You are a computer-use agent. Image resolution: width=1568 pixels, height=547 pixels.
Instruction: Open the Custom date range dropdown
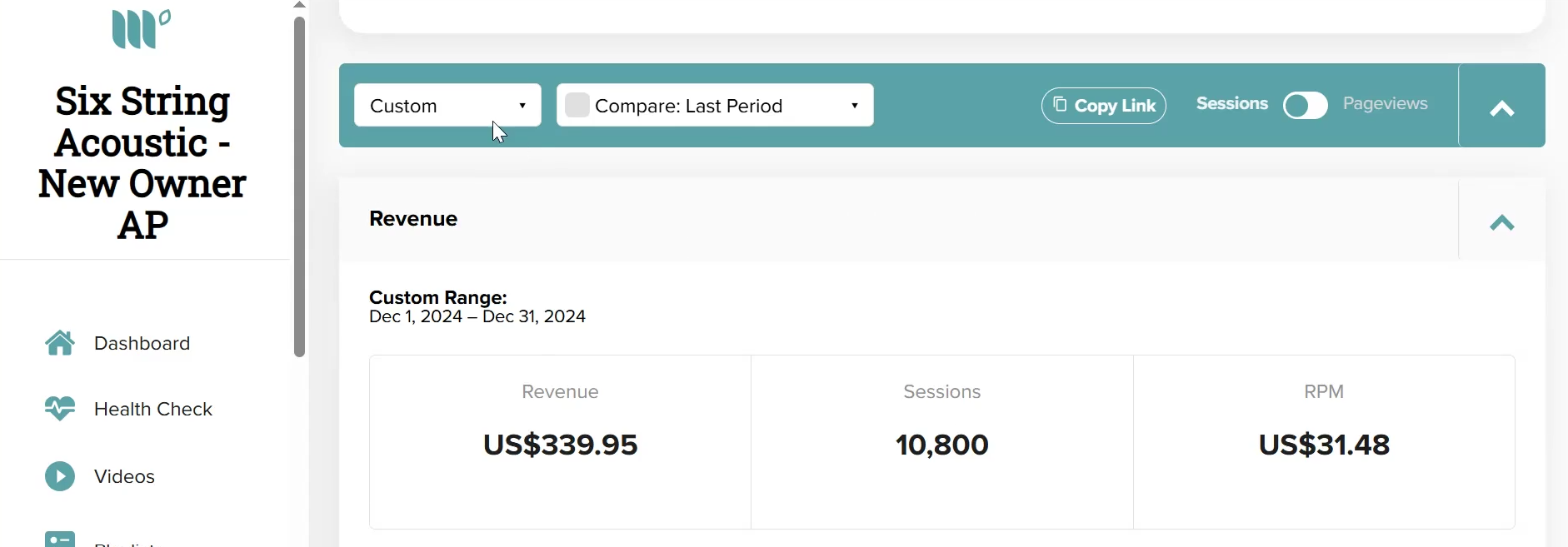coord(447,105)
